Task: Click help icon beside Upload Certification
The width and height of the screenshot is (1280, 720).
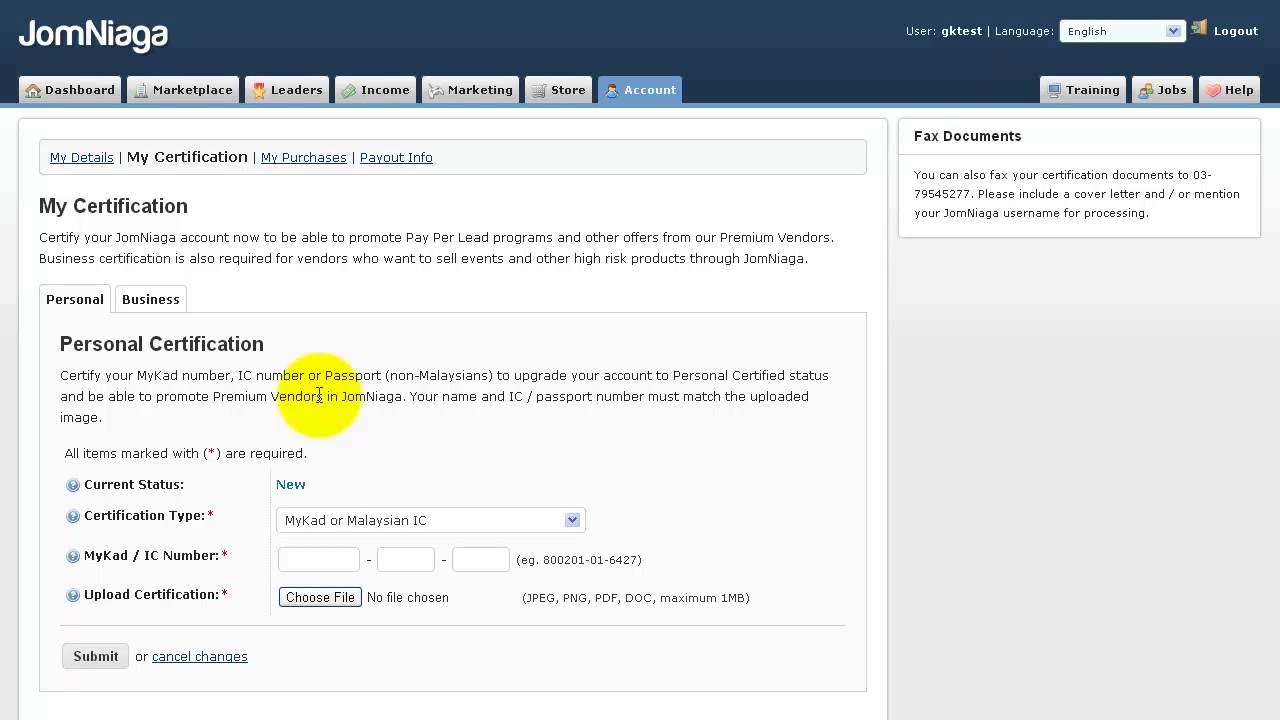Action: [x=73, y=595]
